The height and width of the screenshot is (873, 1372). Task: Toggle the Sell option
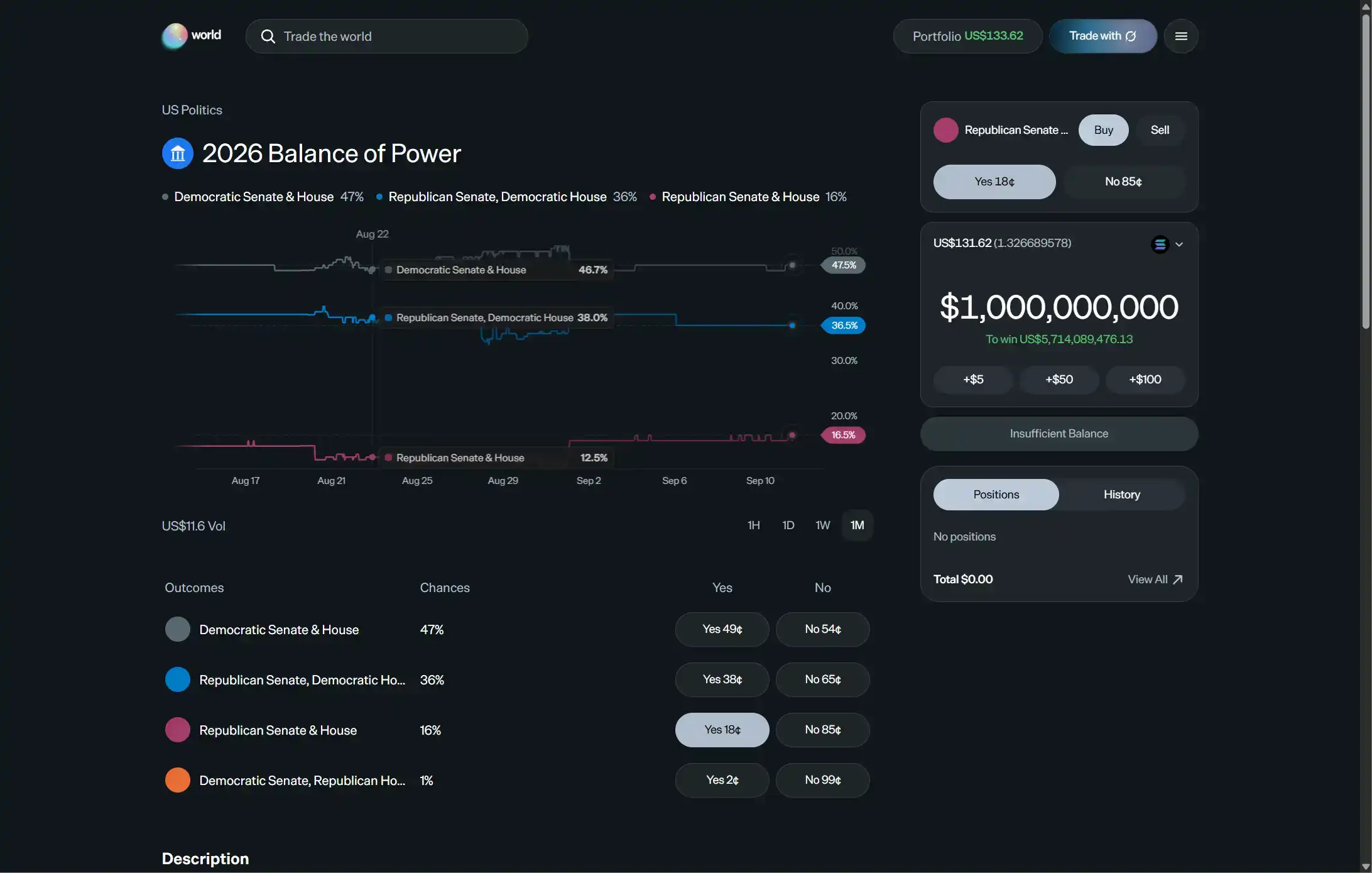(x=1160, y=130)
